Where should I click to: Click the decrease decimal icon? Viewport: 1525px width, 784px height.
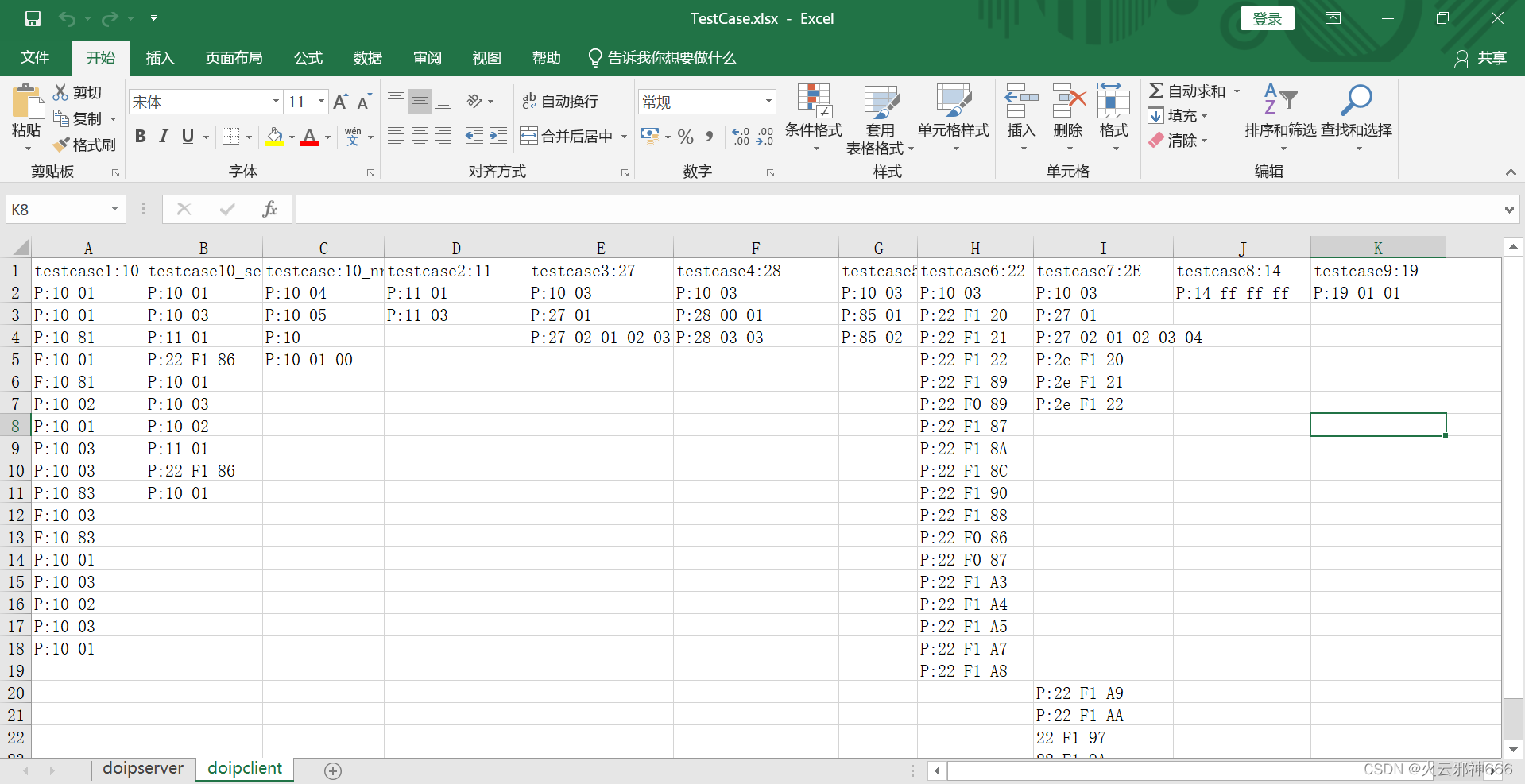(x=764, y=137)
